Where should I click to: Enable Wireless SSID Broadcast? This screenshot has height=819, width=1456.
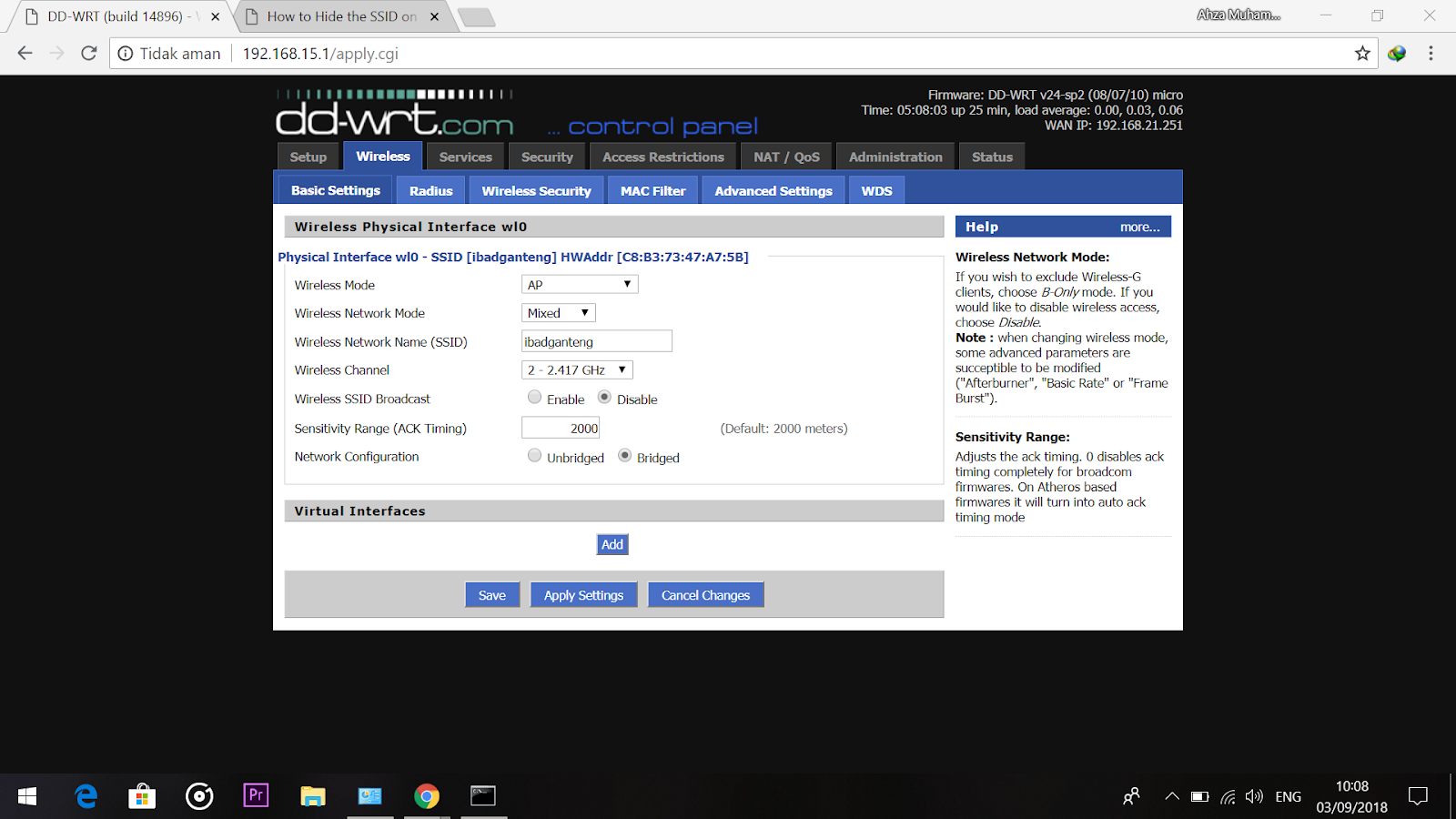pos(534,397)
